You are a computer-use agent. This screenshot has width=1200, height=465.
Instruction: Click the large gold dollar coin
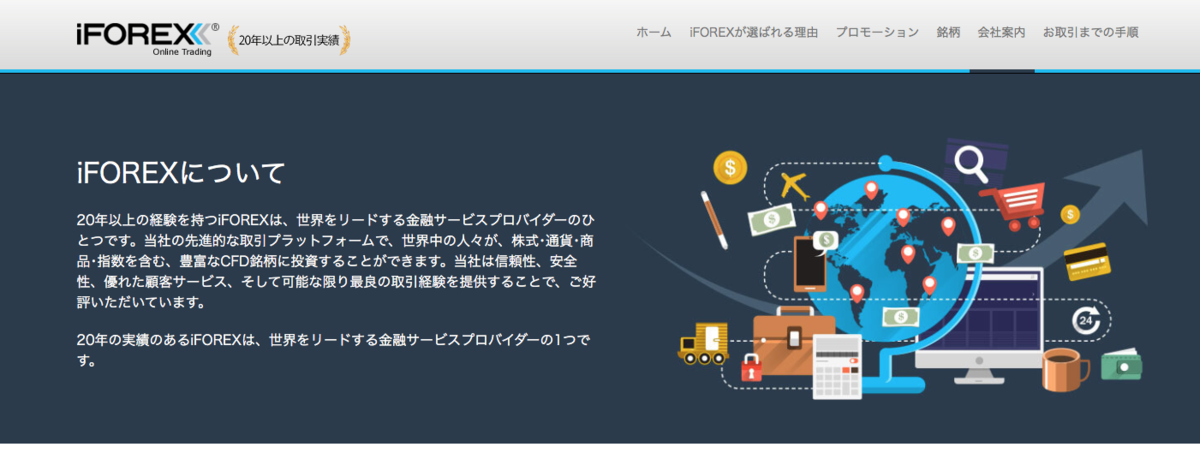[x=730, y=167]
